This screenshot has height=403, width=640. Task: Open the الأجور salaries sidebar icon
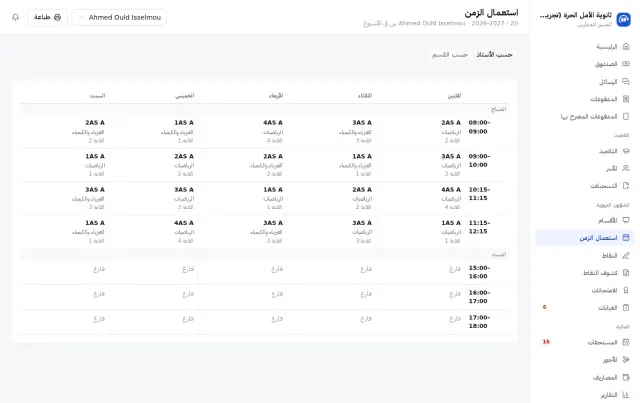click(626, 360)
